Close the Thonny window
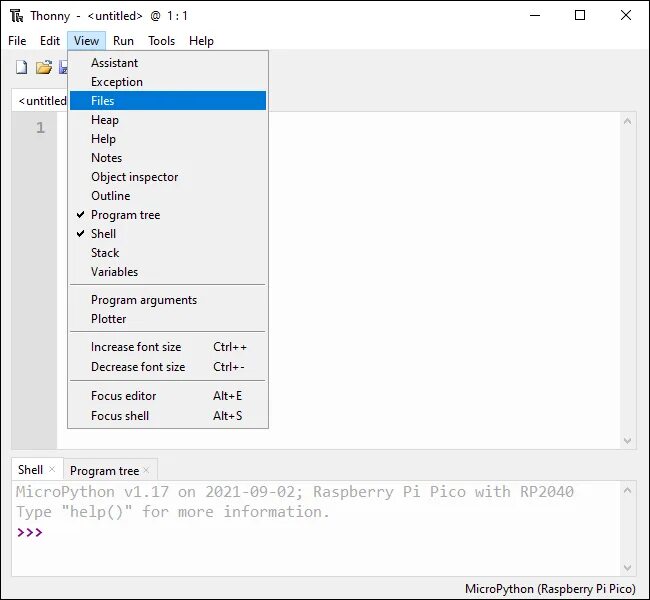Image resolution: width=650 pixels, height=600 pixels. click(626, 16)
